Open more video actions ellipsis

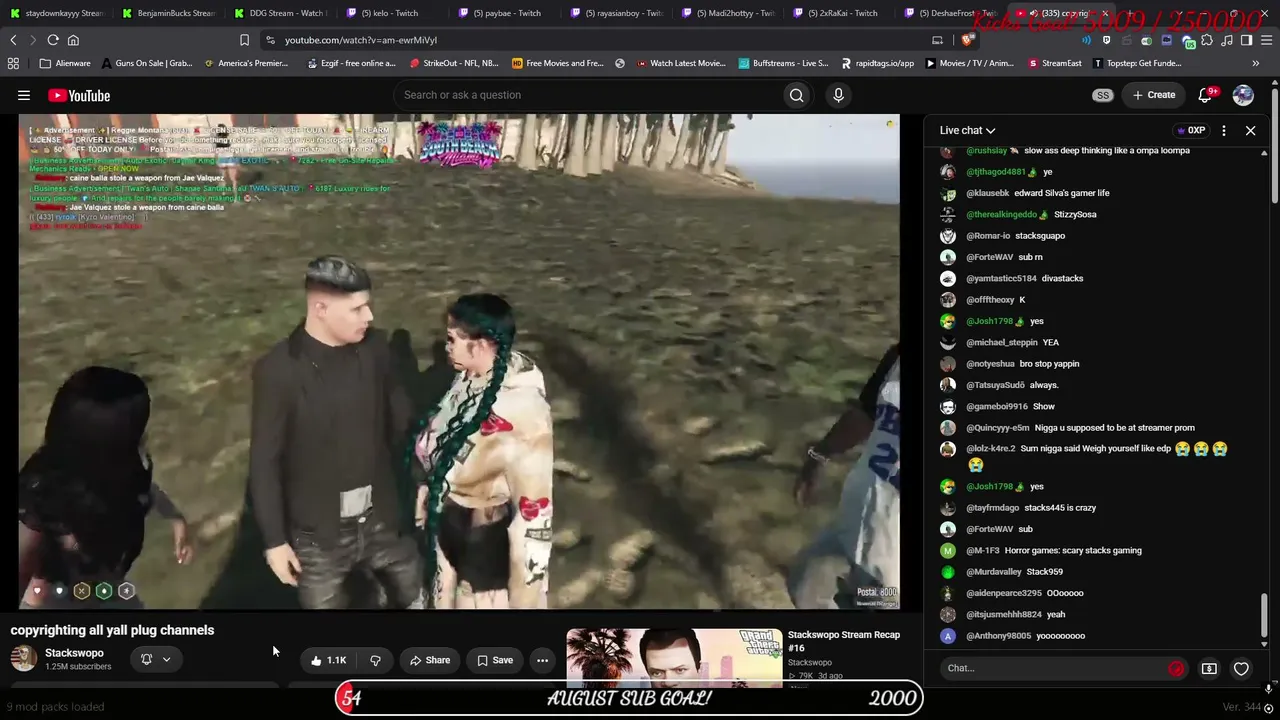point(542,660)
